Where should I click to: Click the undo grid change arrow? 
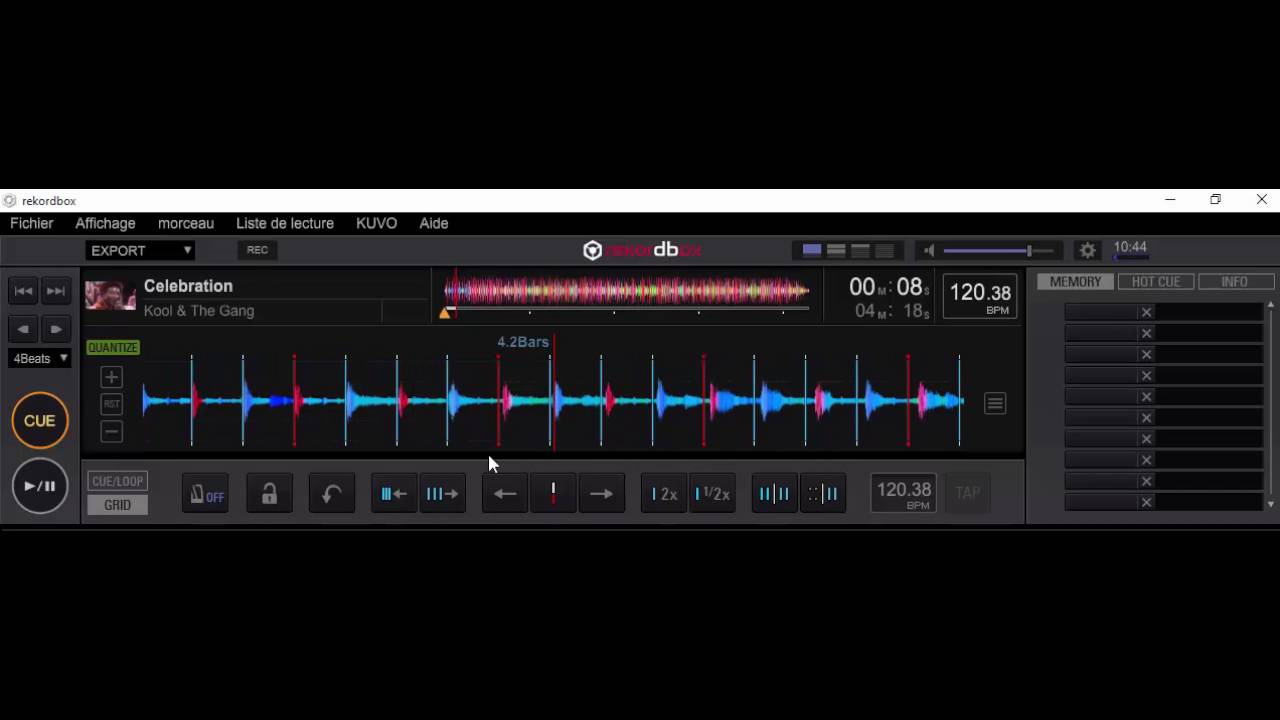[x=332, y=494]
